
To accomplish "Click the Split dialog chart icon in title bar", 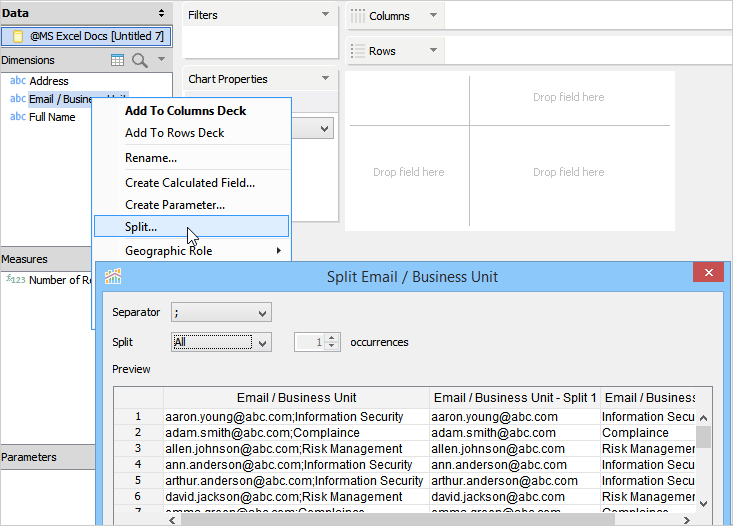I will click(x=113, y=277).
